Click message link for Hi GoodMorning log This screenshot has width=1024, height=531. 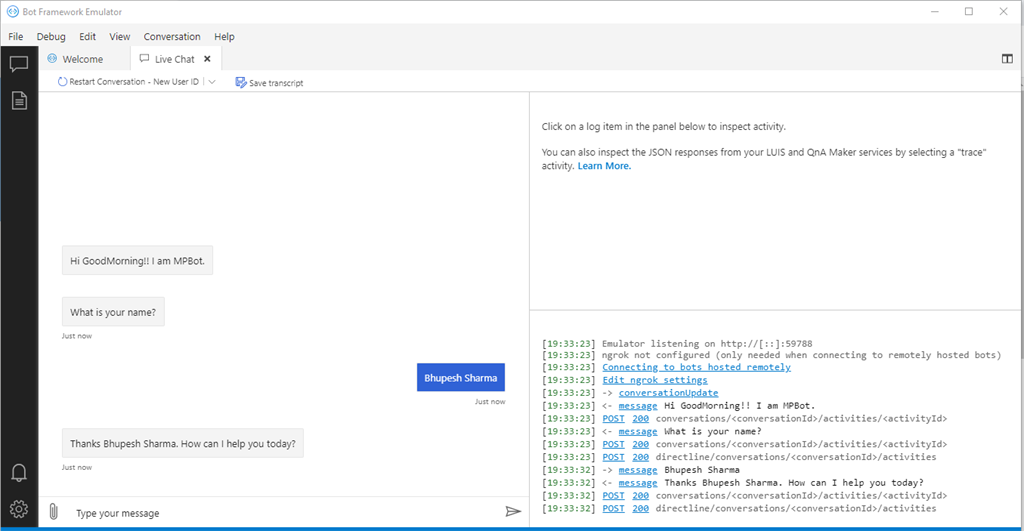point(638,406)
